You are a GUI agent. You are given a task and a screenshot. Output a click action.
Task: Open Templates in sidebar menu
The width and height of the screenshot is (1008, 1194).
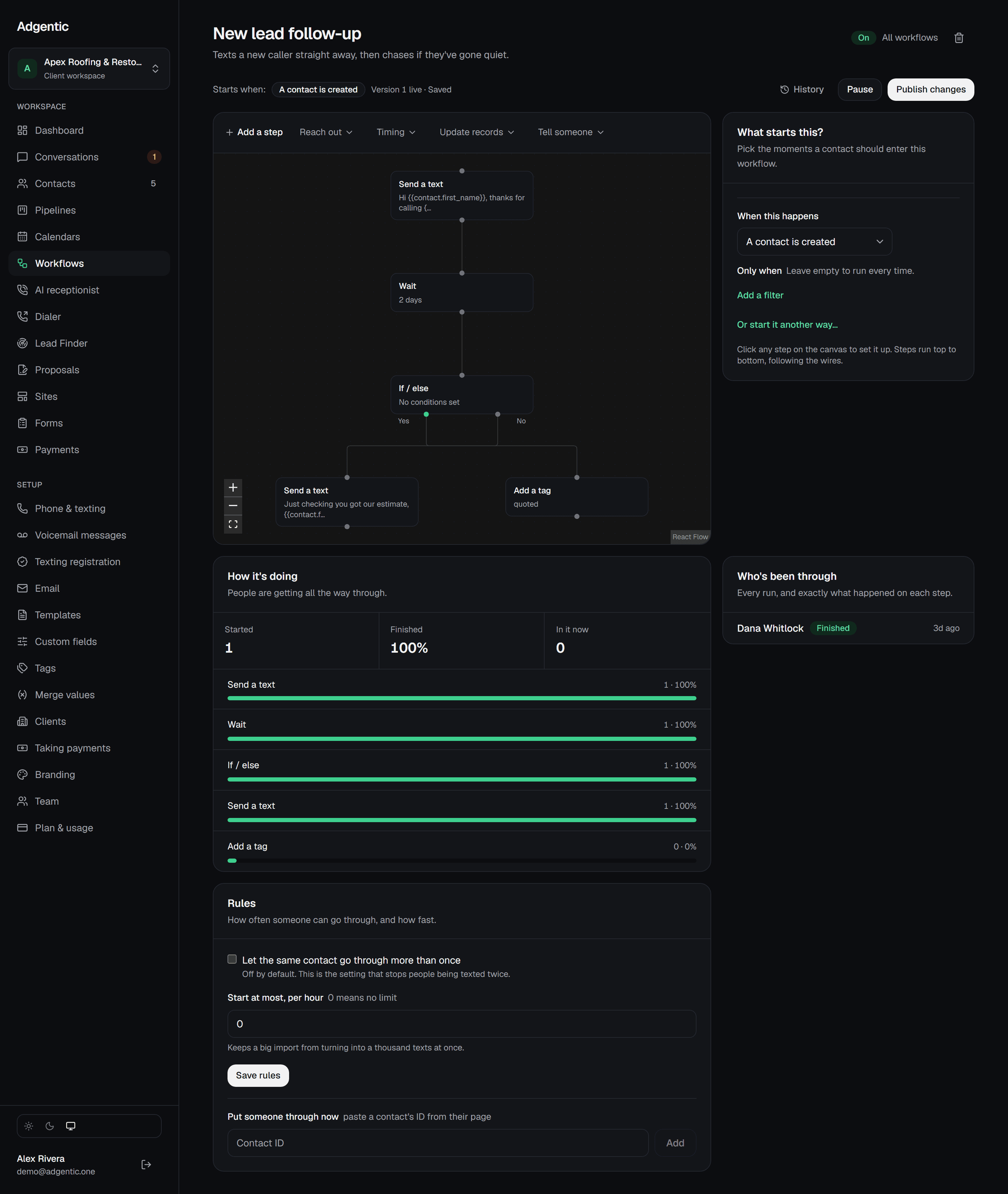89,615
